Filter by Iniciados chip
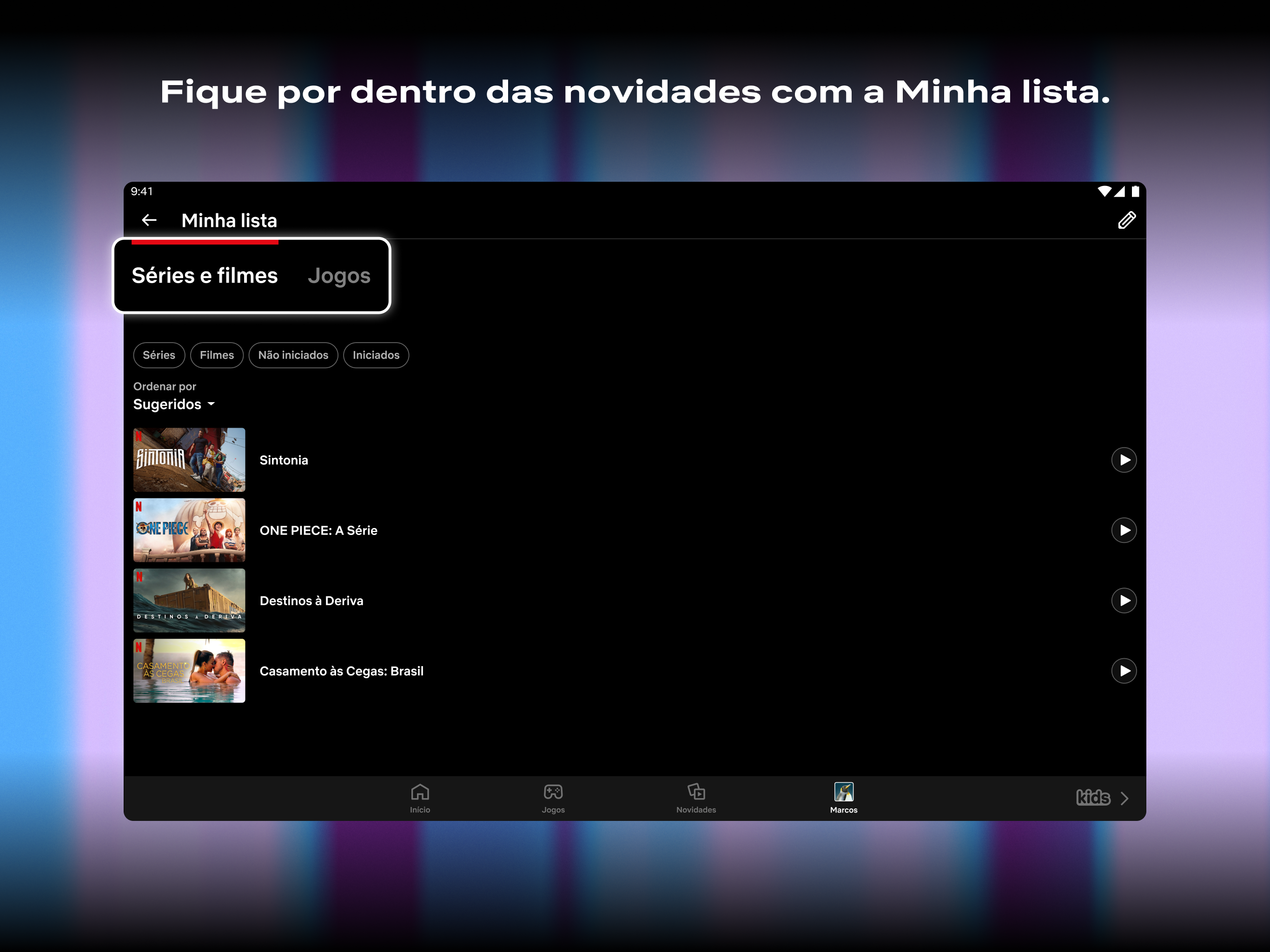 tap(376, 355)
